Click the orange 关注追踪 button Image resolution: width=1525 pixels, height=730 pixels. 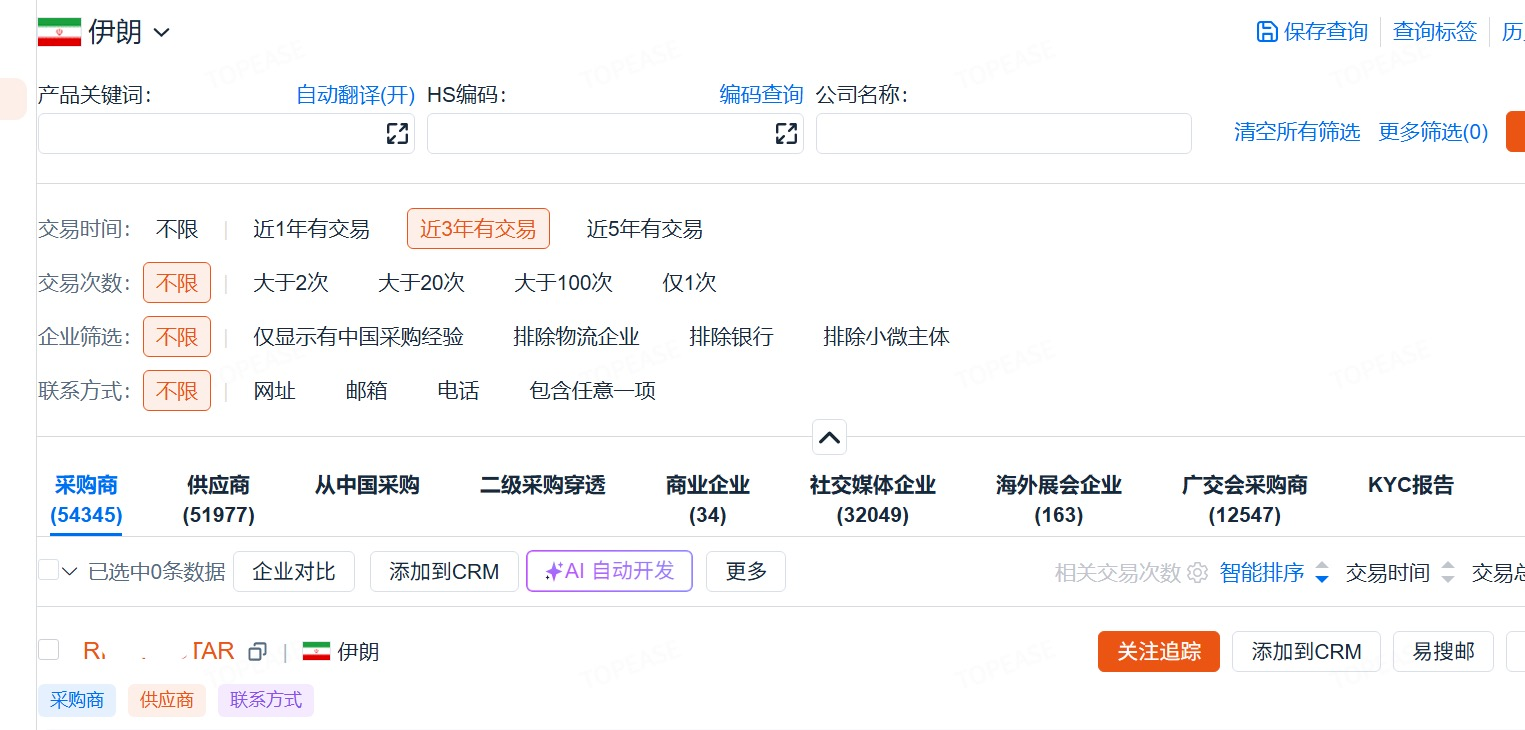click(x=1158, y=652)
